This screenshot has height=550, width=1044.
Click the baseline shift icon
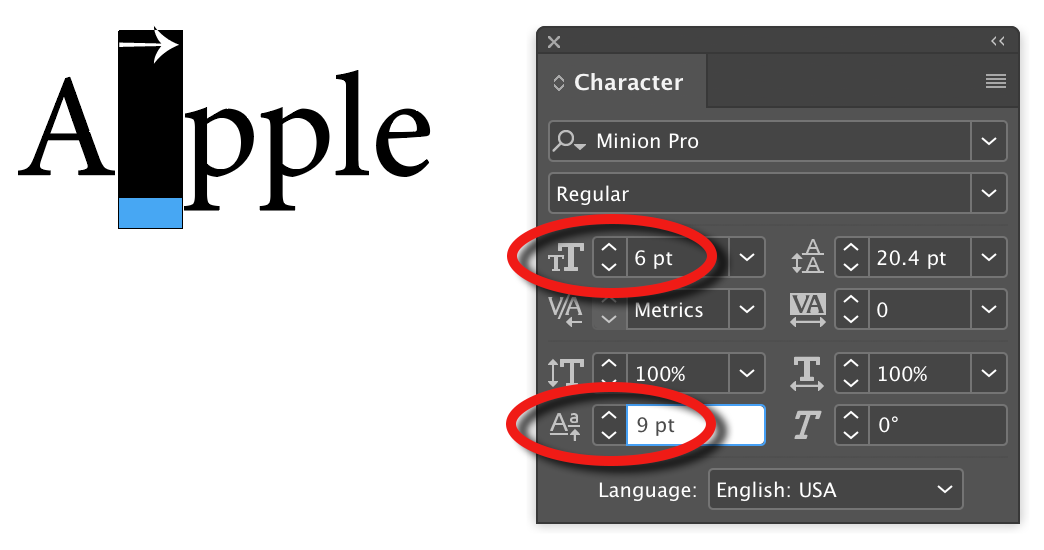566,426
